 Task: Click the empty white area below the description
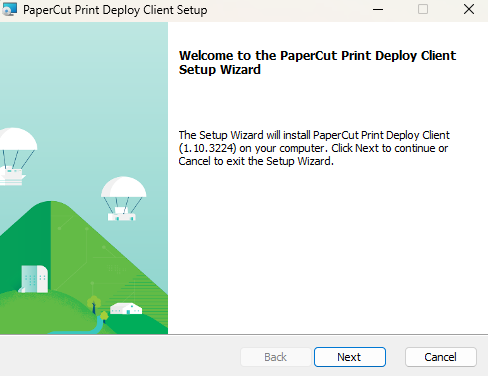327,250
